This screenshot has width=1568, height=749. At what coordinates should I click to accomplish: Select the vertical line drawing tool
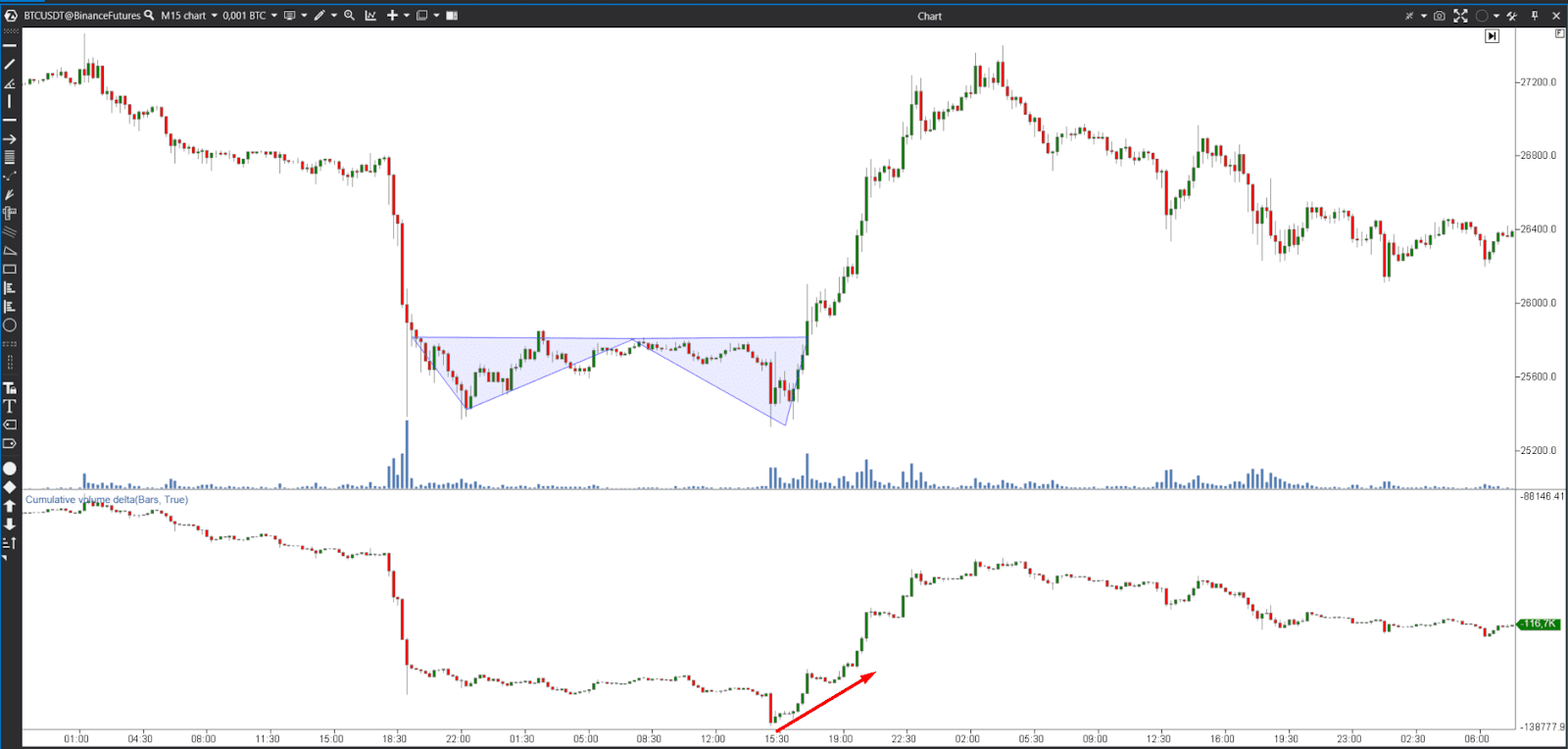coord(10,101)
